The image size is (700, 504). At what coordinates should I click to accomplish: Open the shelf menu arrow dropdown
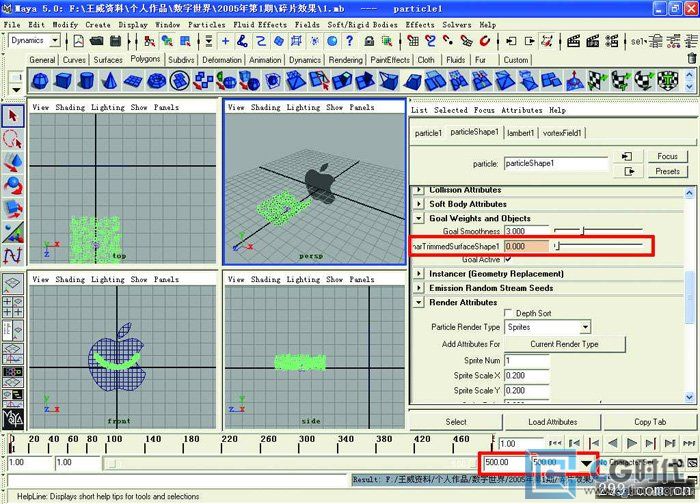[16, 90]
